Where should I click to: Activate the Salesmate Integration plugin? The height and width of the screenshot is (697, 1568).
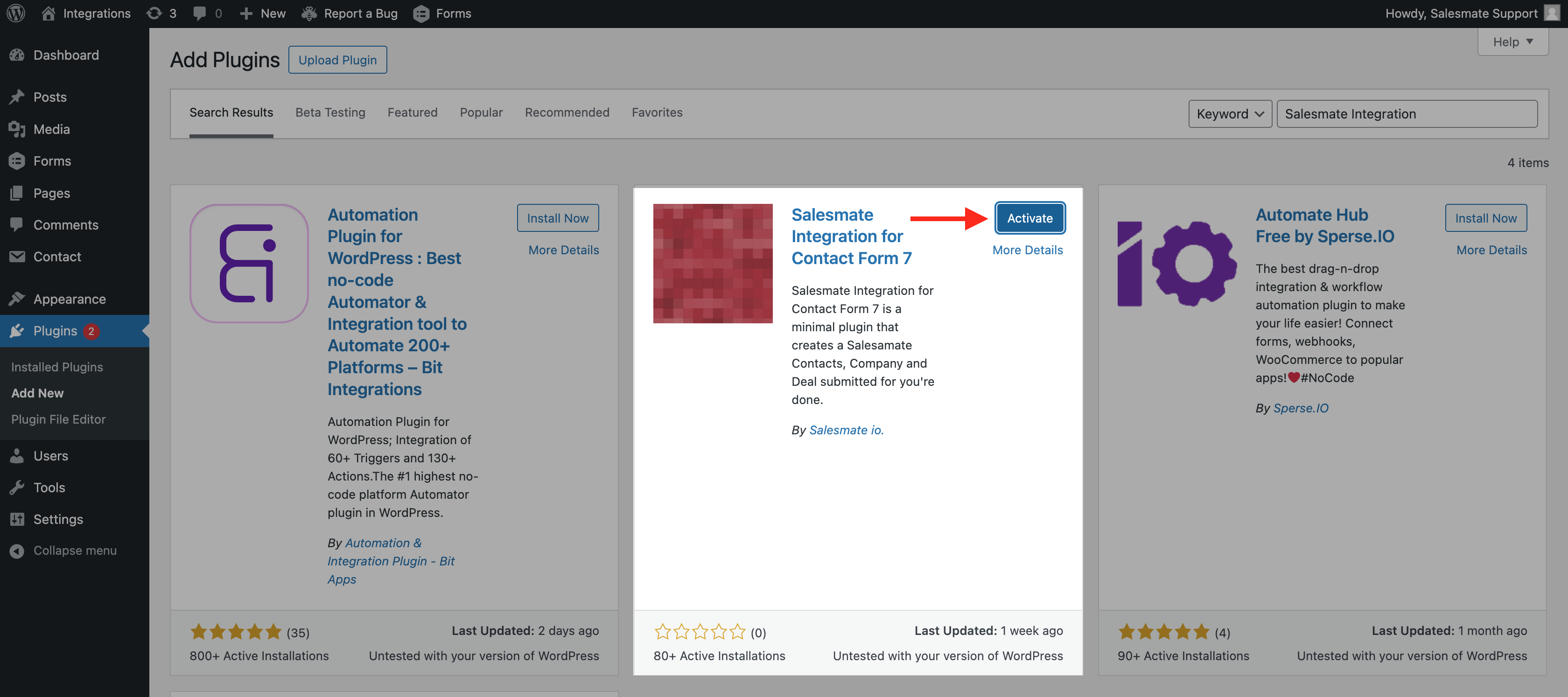click(1030, 218)
